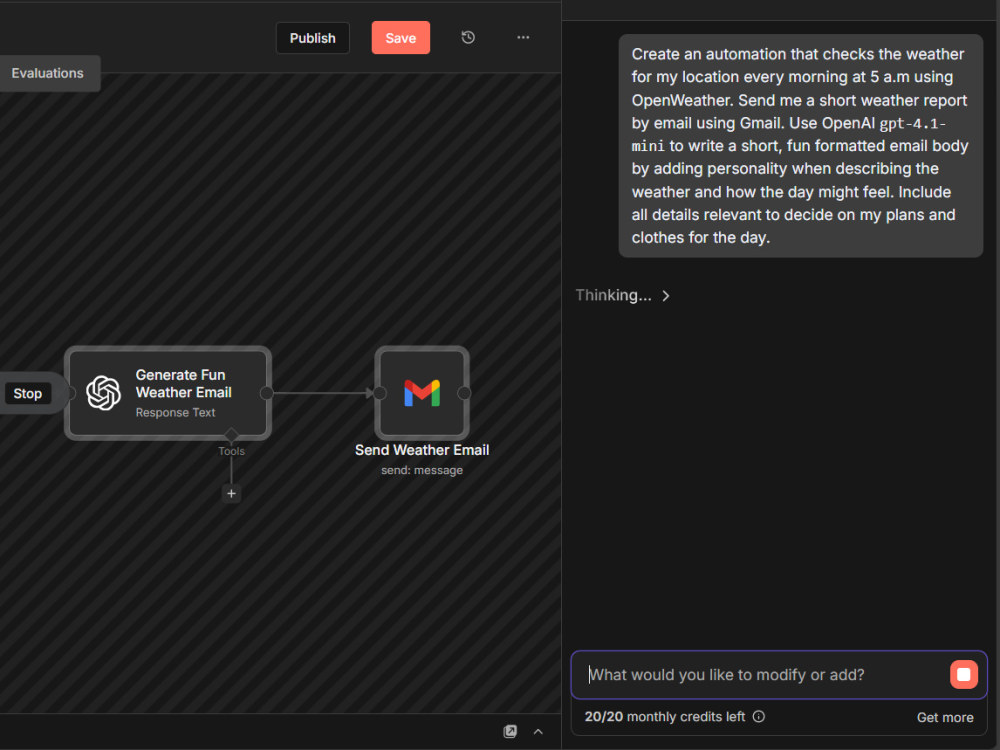Stop the AI generation with the red square button

click(x=963, y=675)
